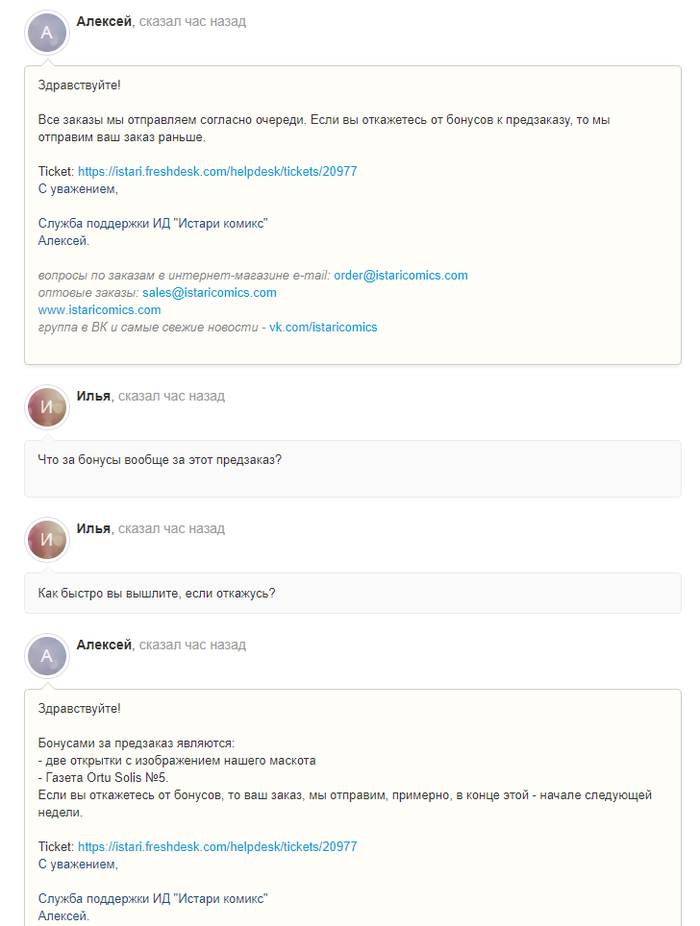Click the name Илья above the bonus question

tap(93, 396)
